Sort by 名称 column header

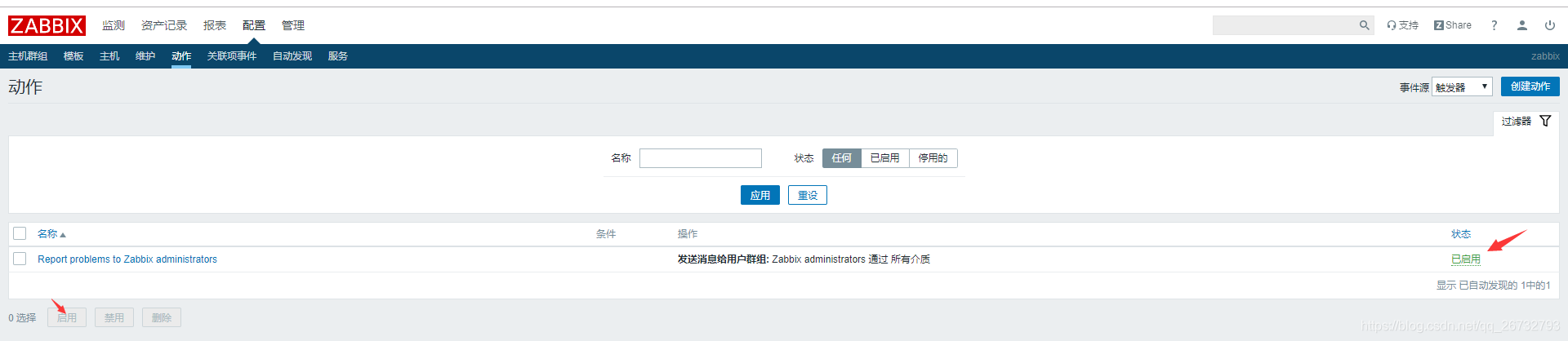(x=51, y=234)
